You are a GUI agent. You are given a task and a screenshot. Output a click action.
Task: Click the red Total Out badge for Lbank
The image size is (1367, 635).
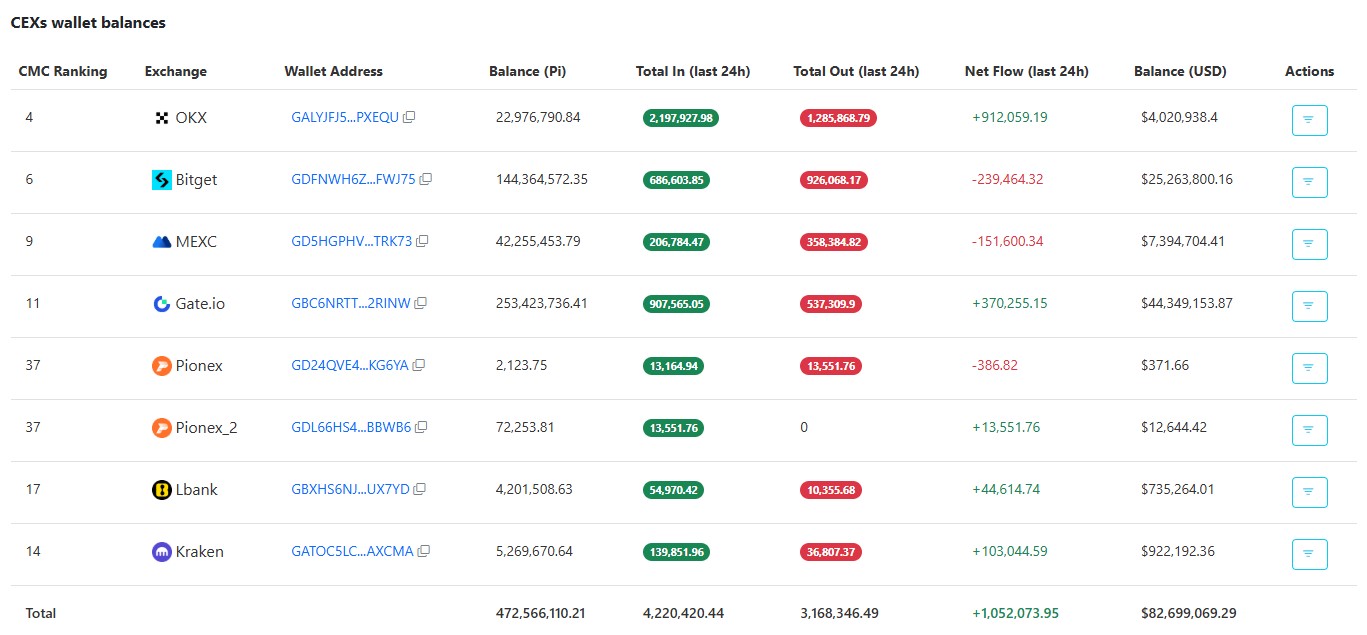tap(830, 490)
